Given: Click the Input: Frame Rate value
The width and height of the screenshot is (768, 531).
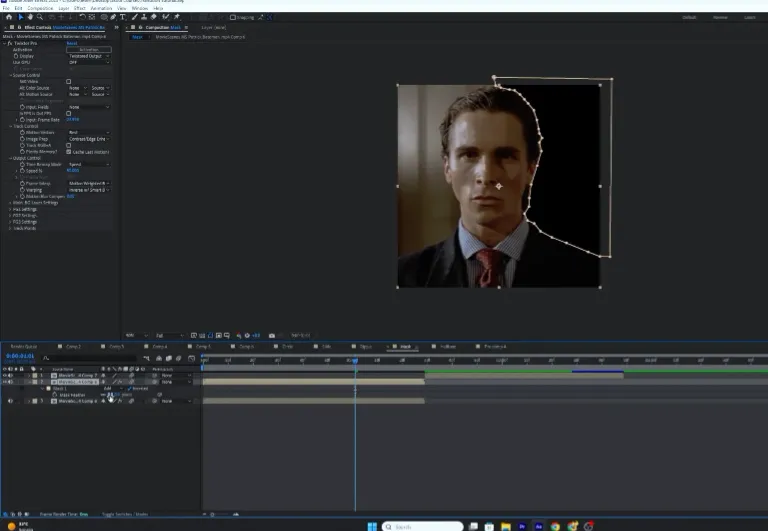Looking at the screenshot, I should 73,120.
